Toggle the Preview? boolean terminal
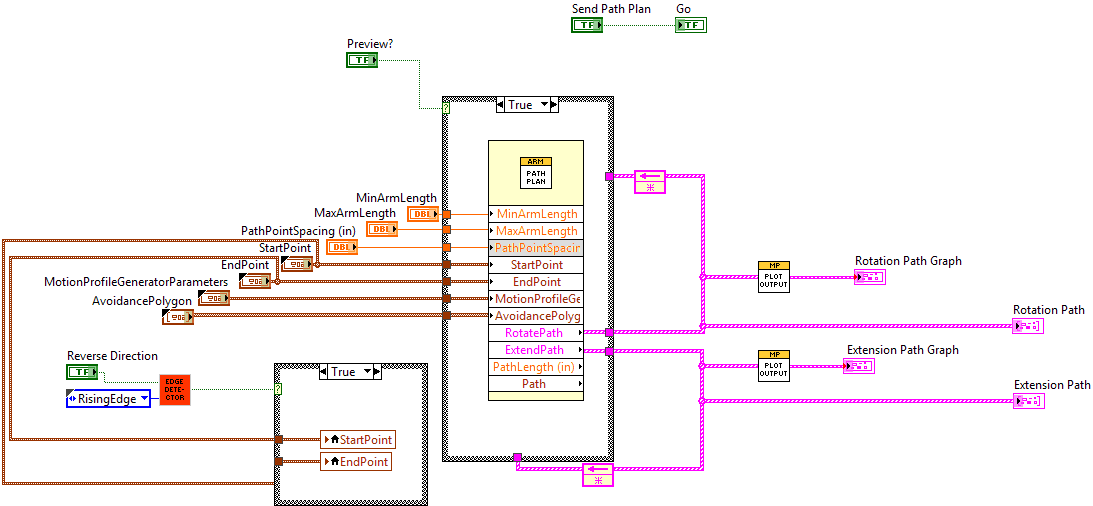 pyautogui.click(x=362, y=60)
